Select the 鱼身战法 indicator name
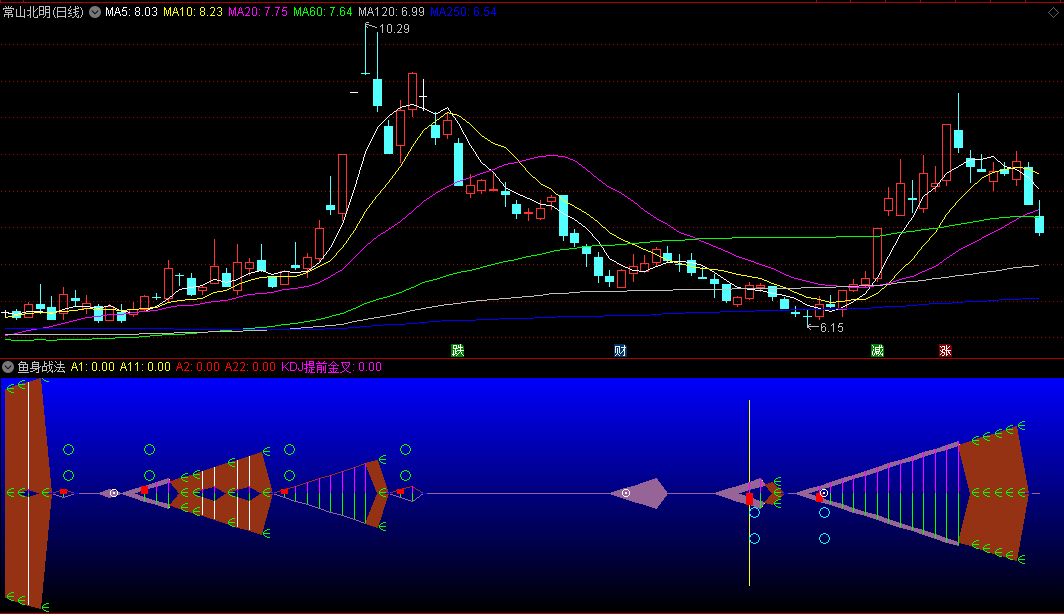1064x614 pixels. coord(41,367)
